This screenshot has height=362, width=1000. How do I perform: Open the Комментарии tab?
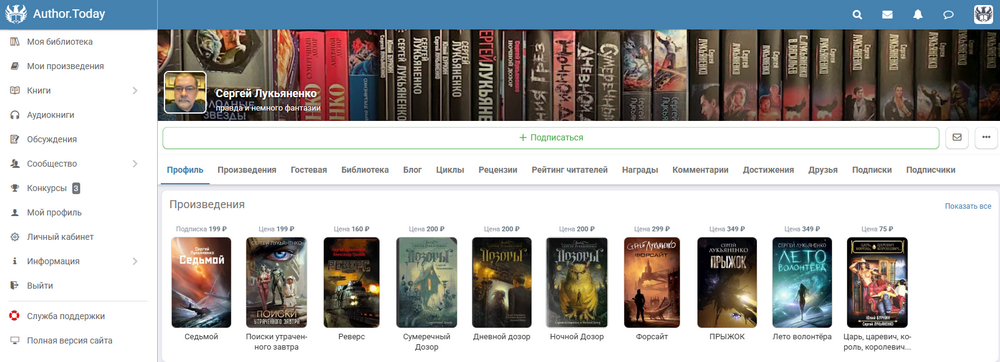tap(700, 170)
